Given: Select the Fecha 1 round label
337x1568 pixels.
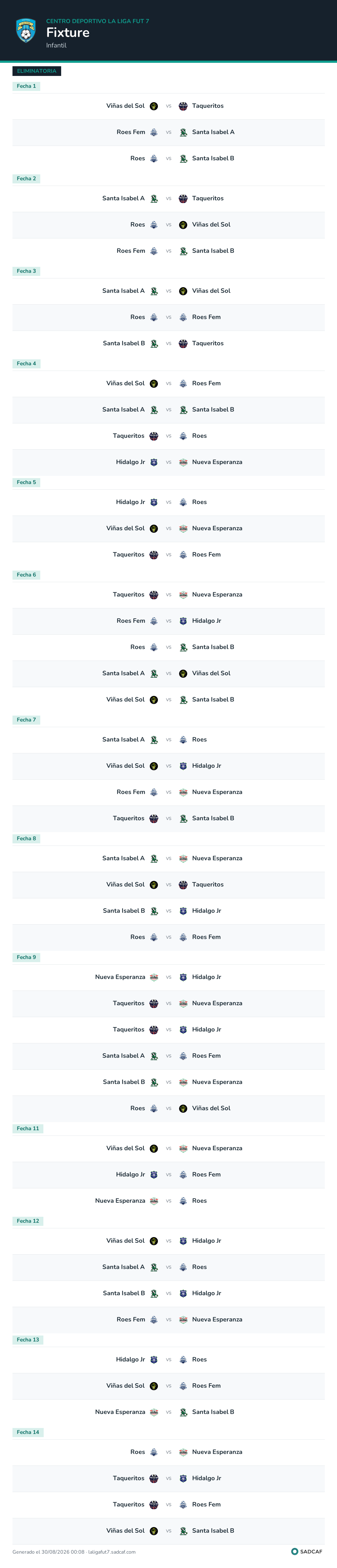Looking at the screenshot, I should 26,87.
